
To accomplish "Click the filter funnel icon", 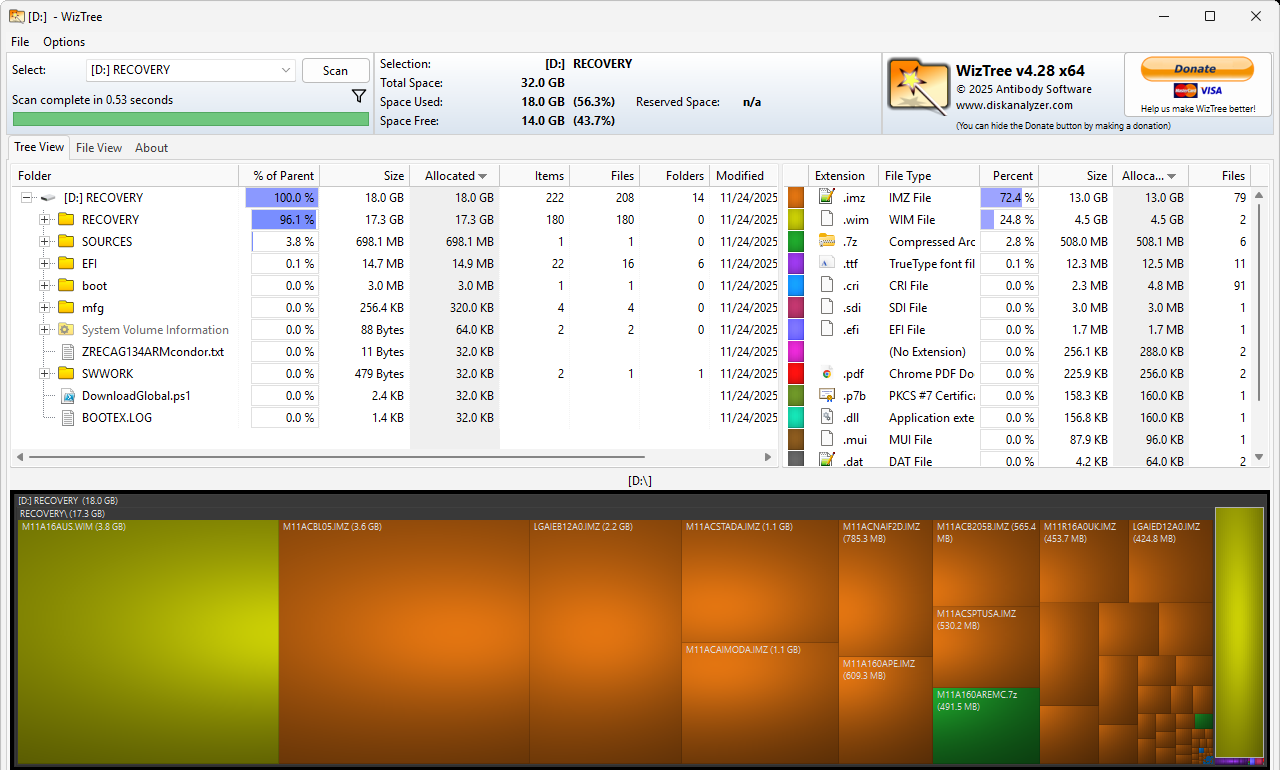I will [359, 97].
